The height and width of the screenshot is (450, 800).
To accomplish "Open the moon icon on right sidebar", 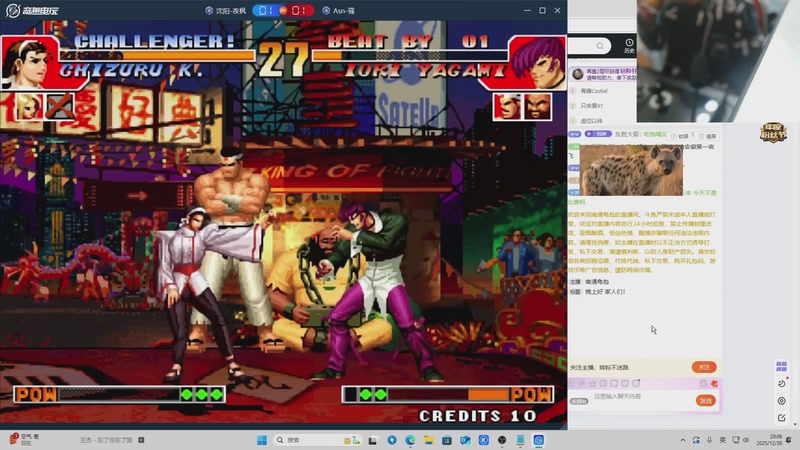I will (x=782, y=384).
